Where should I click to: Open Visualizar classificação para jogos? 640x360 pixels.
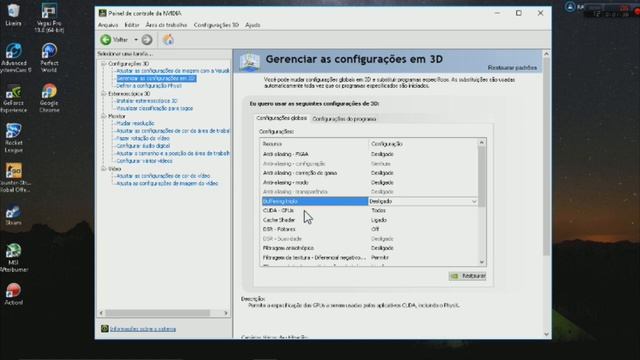click(155, 108)
